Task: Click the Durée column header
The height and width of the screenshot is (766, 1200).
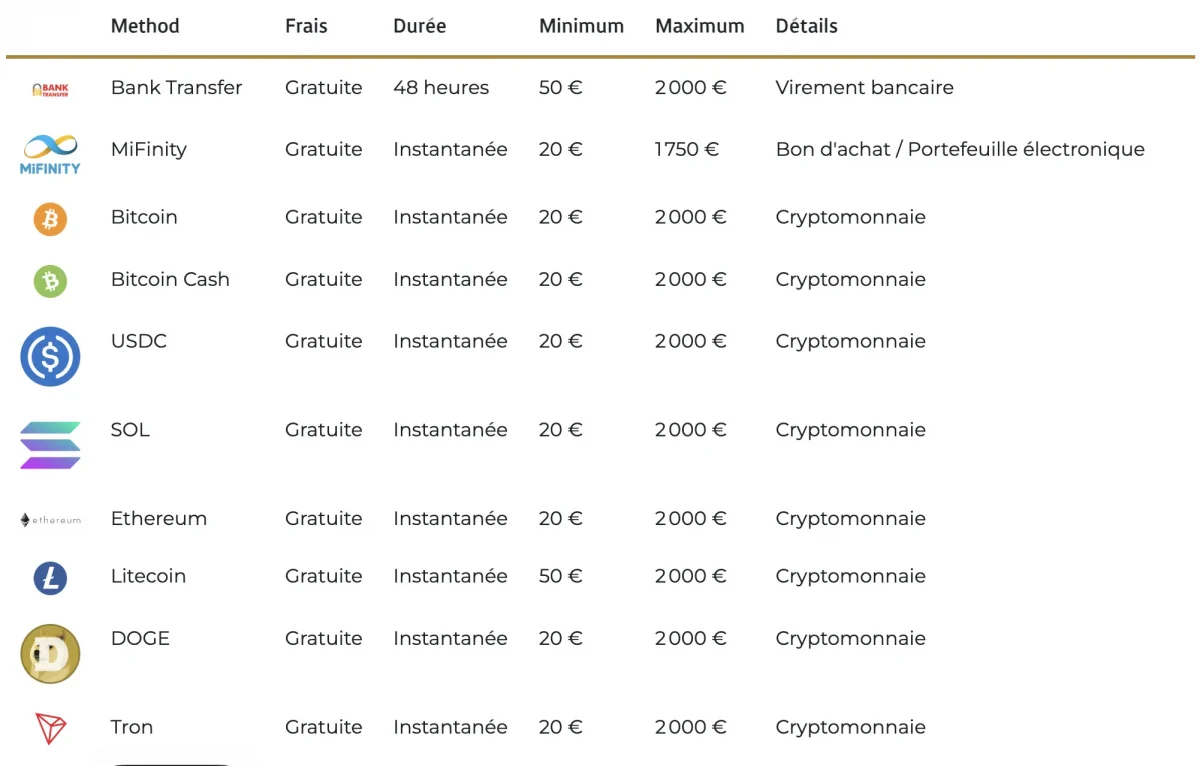Action: point(420,26)
